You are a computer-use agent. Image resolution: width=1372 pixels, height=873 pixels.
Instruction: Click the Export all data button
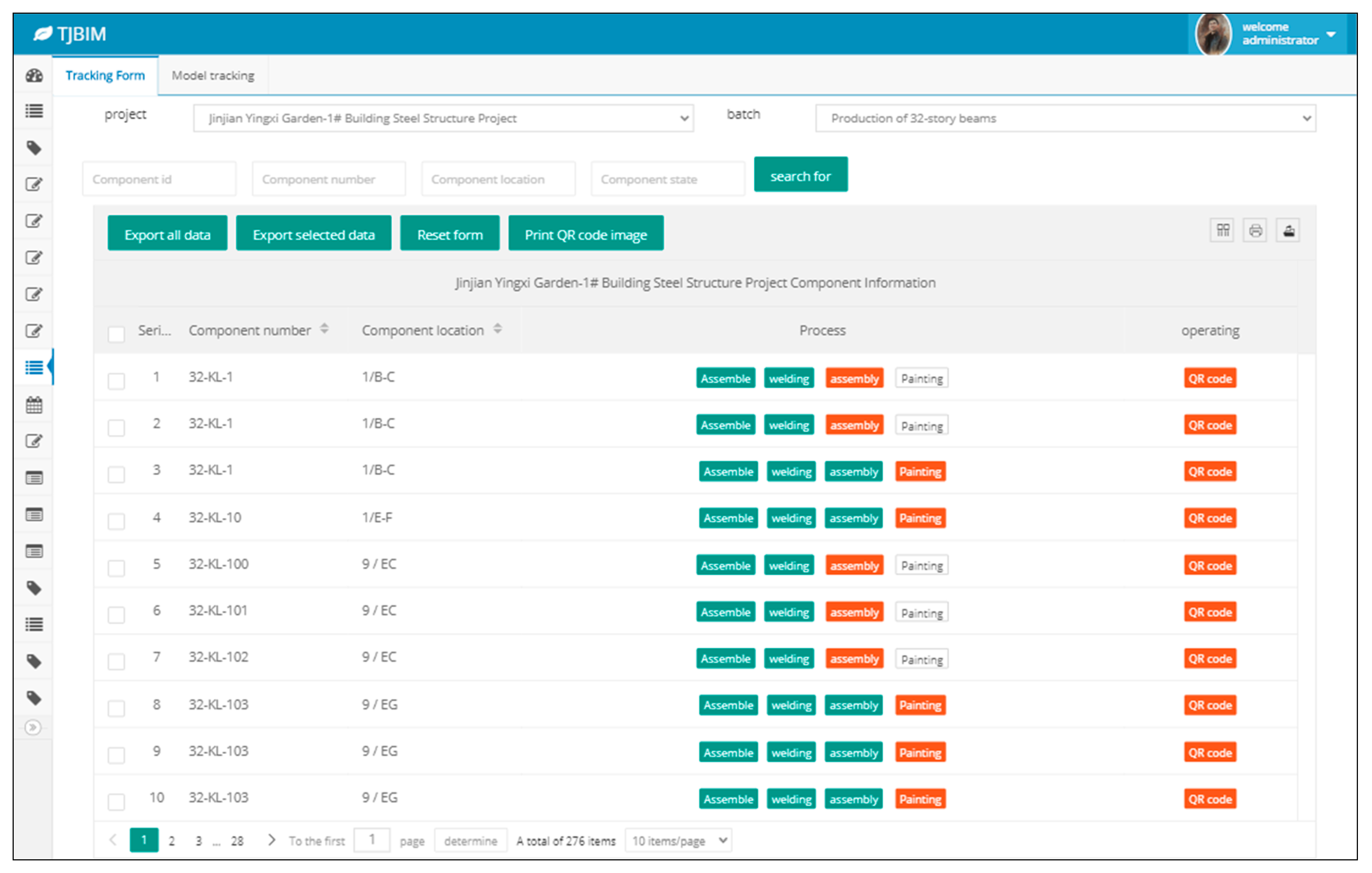[168, 235]
